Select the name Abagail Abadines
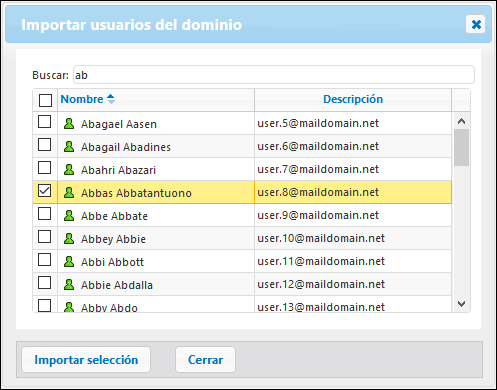The image size is (497, 390). (126, 147)
